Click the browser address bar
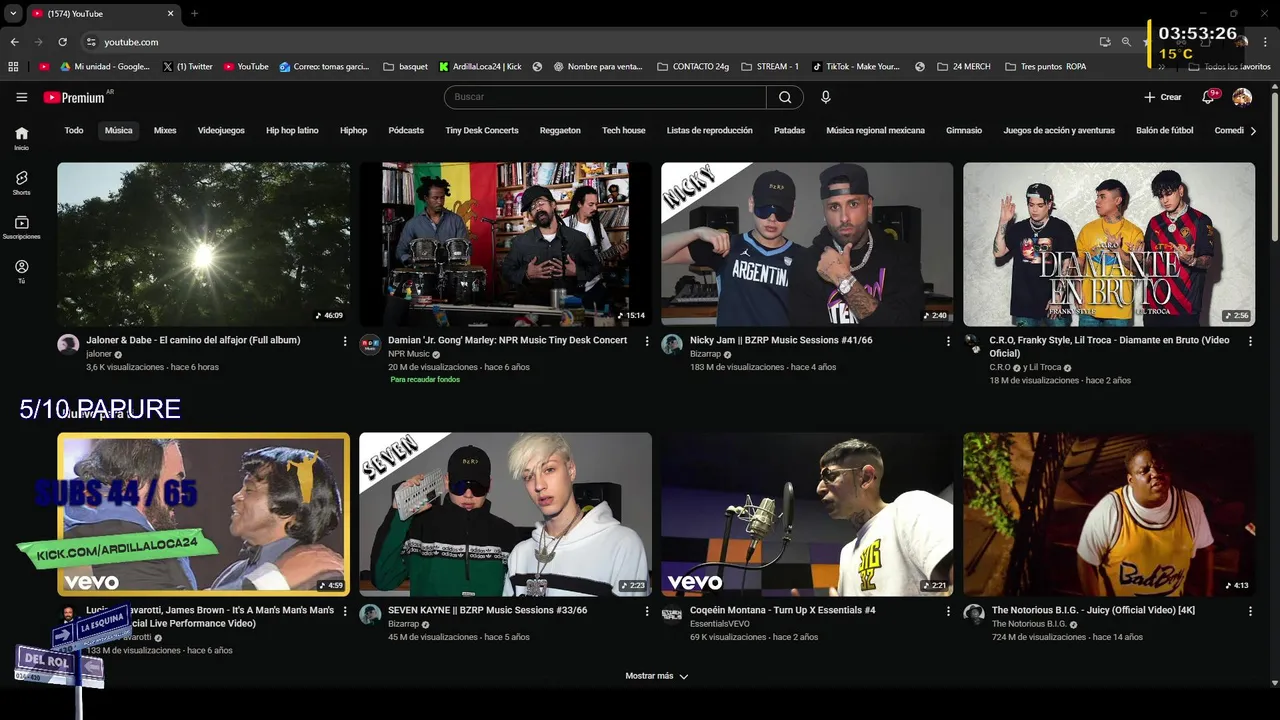1280x720 pixels. [590, 42]
